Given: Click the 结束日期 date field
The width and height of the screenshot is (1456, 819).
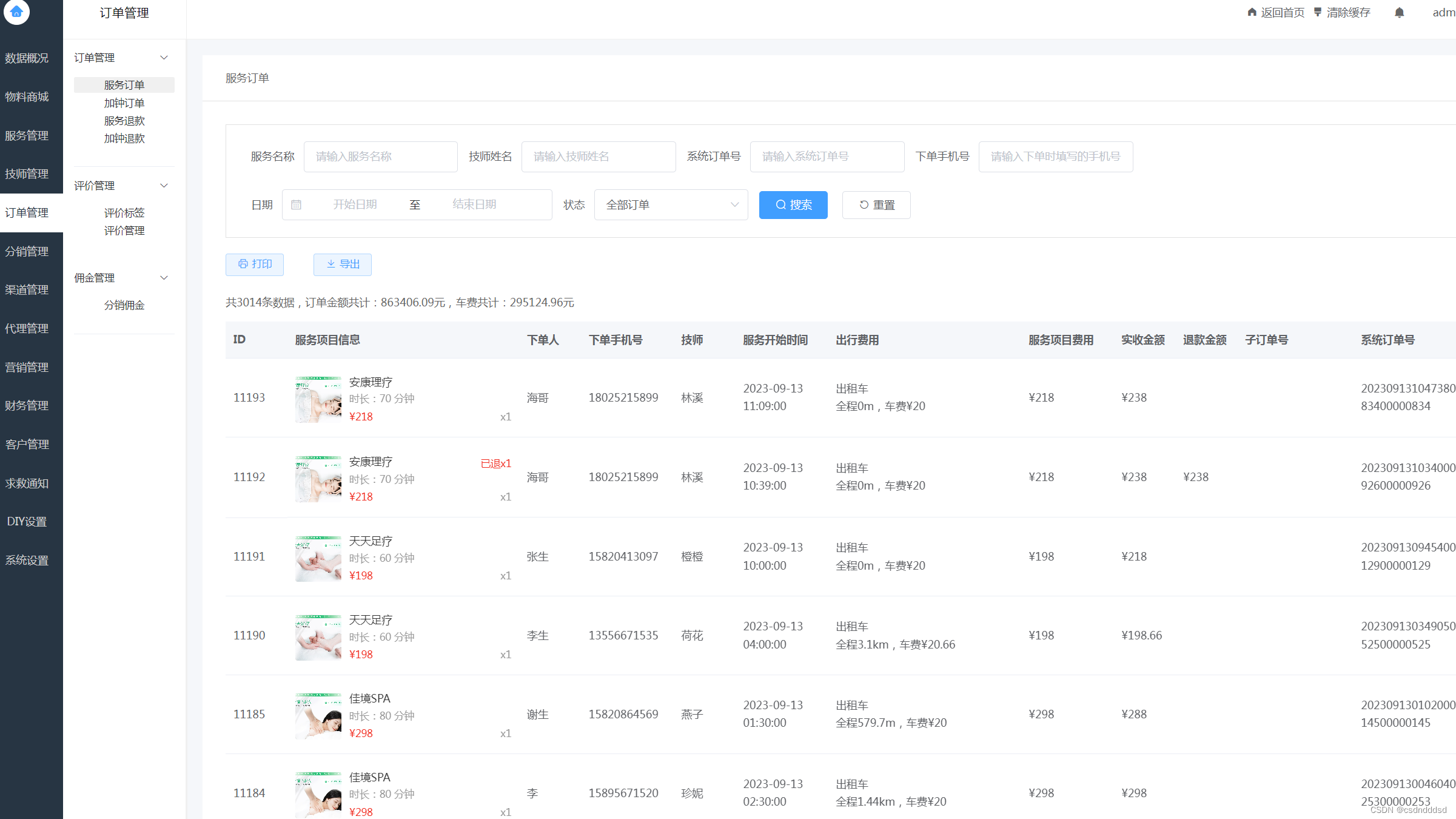Looking at the screenshot, I should 474,204.
